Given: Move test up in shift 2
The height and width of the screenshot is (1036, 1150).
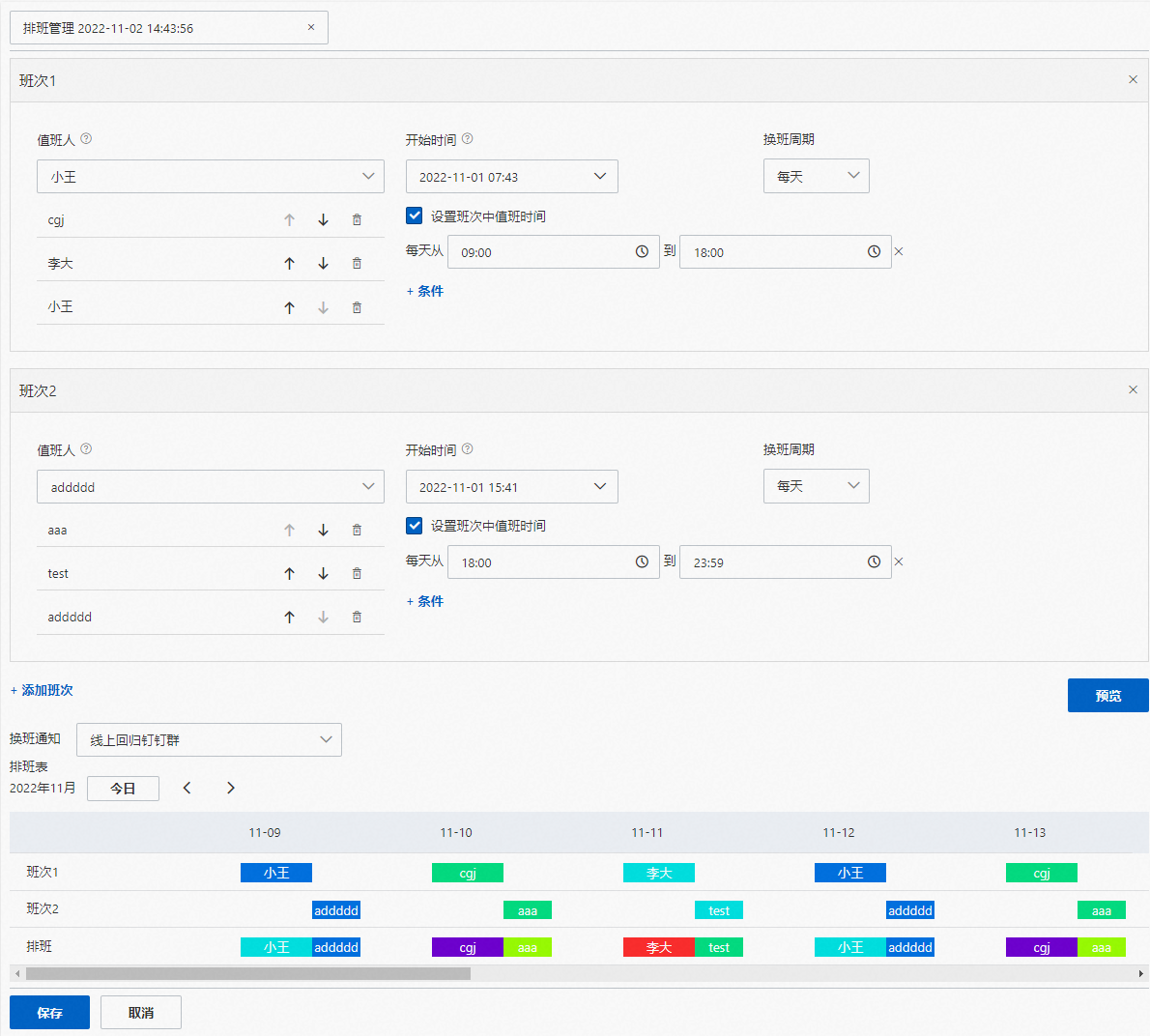Looking at the screenshot, I should pos(289,573).
